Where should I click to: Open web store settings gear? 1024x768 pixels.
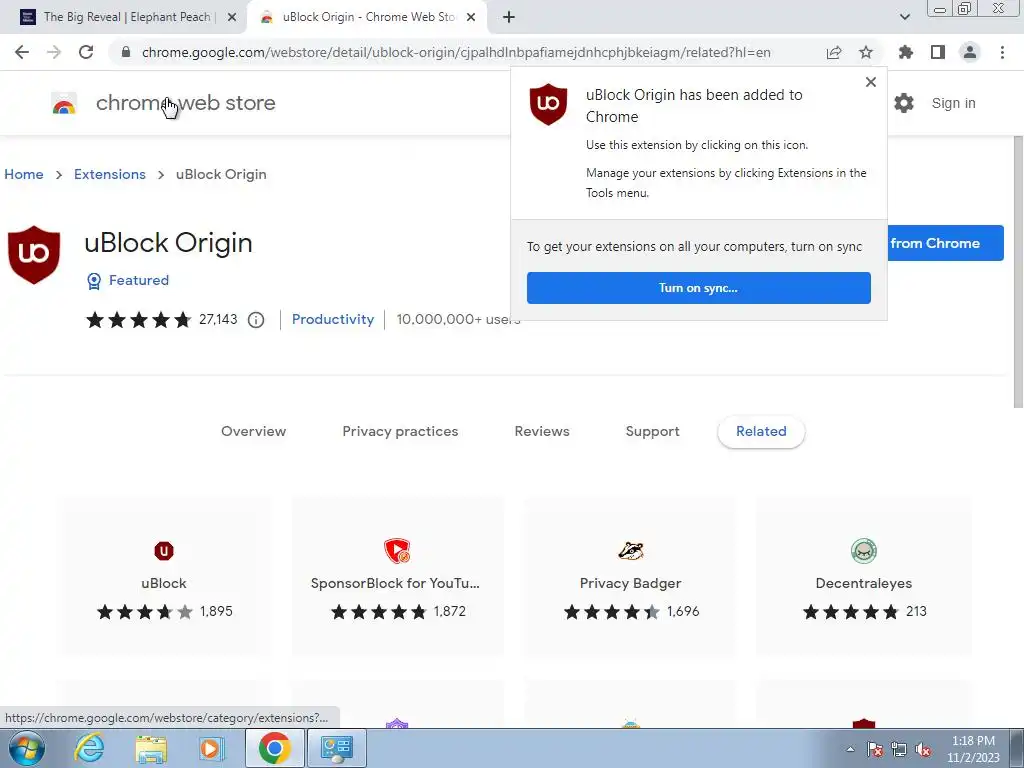[904, 103]
